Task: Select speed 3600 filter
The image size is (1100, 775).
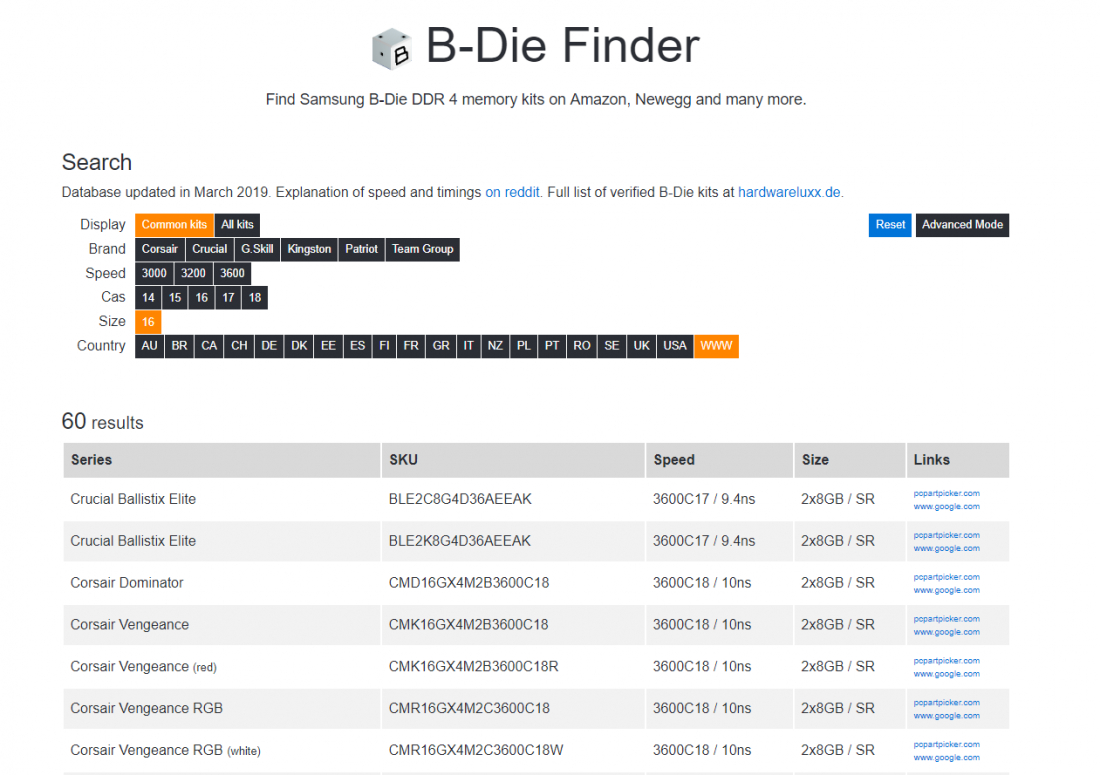Action: point(232,274)
